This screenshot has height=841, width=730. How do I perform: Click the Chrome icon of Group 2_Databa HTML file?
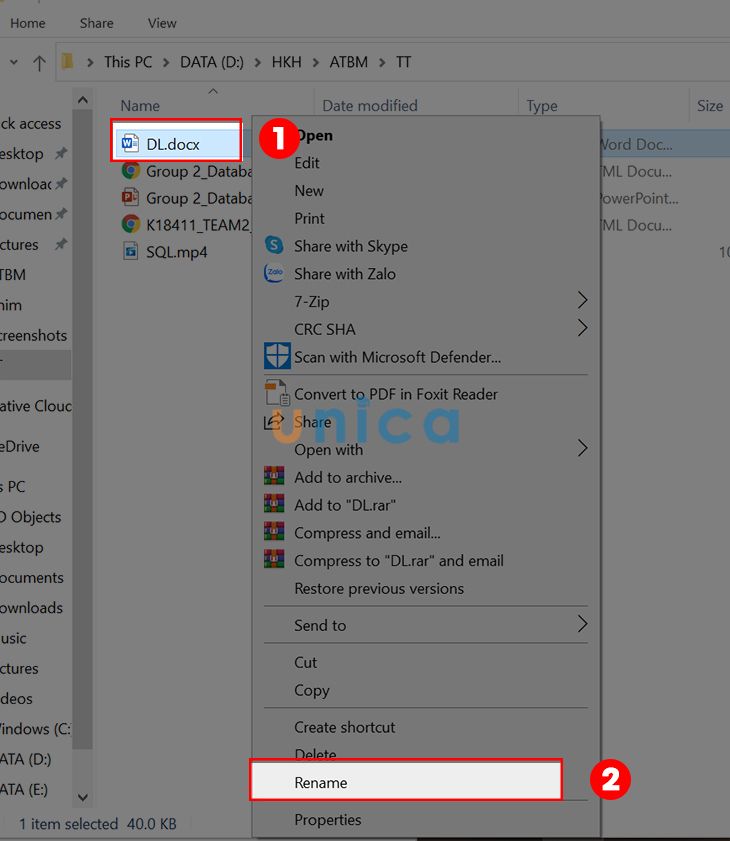[130, 171]
